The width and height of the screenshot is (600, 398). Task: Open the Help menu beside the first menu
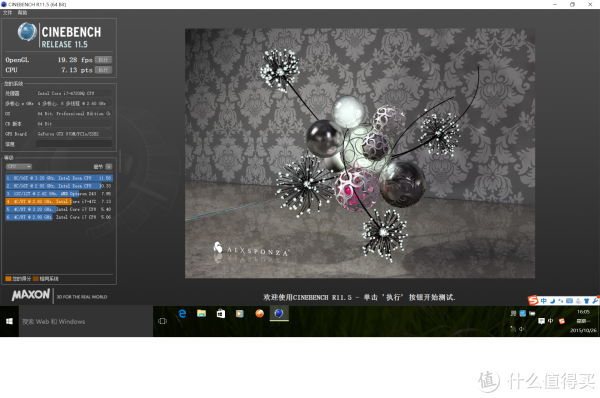[x=22, y=13]
